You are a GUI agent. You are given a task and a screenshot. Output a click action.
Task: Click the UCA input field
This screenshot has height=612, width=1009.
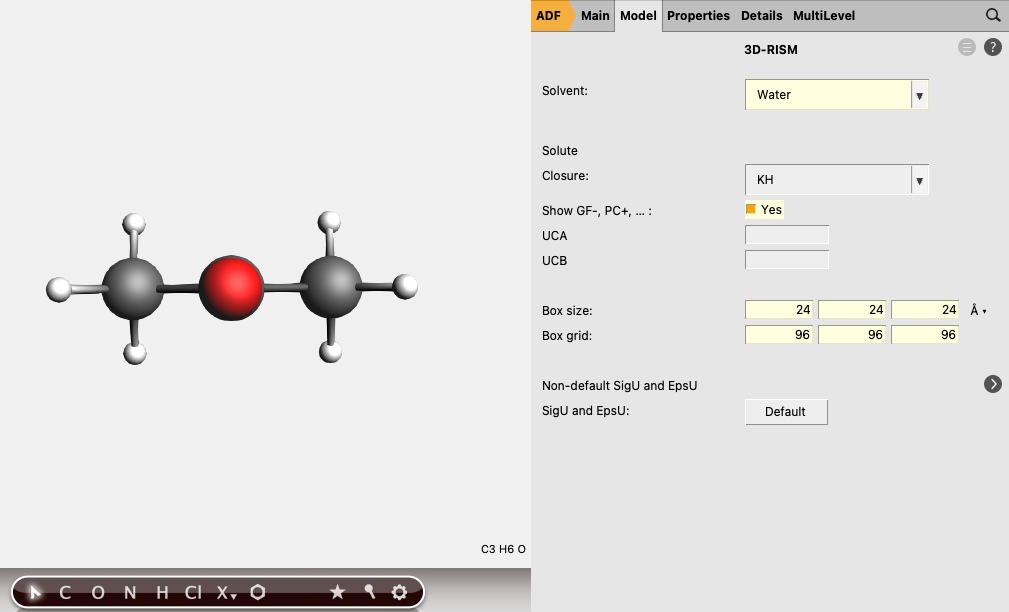[x=787, y=235]
